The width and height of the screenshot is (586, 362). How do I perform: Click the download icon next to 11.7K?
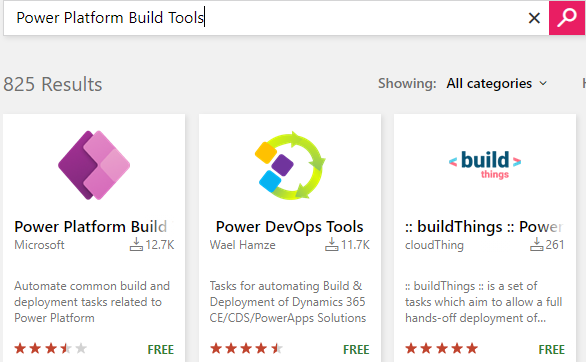tap(331, 244)
